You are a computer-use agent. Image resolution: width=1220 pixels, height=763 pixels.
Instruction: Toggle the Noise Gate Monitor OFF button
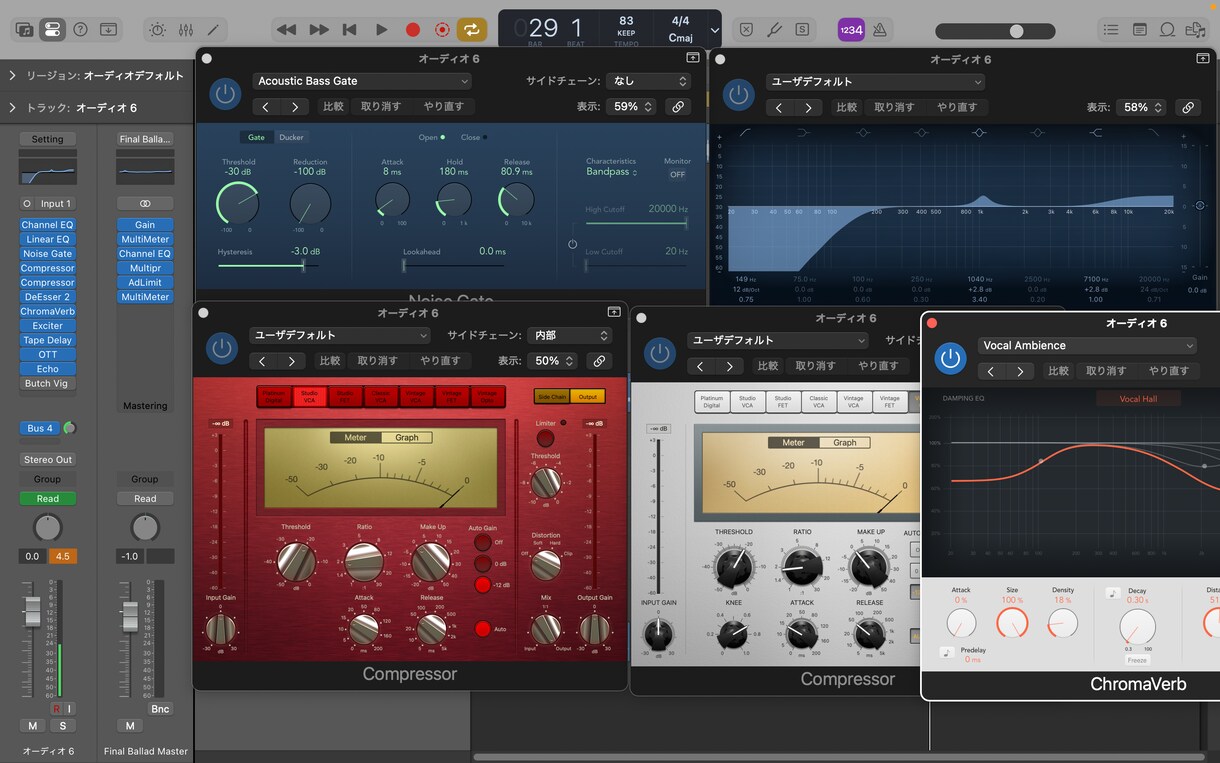point(677,174)
